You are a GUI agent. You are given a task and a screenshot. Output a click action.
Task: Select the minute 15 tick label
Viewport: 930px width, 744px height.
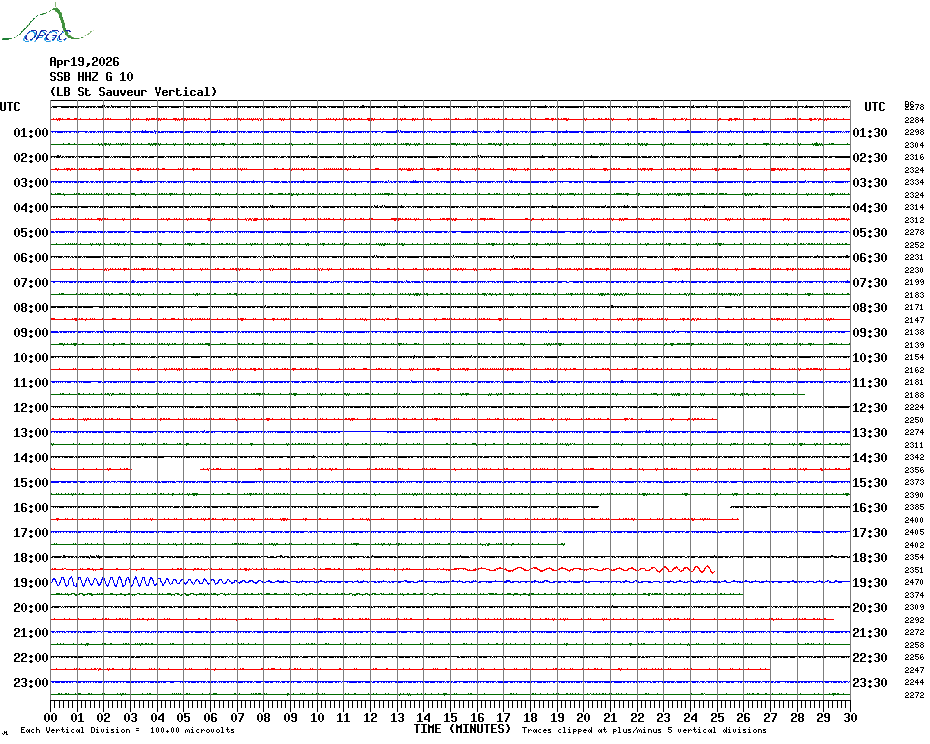click(x=450, y=717)
